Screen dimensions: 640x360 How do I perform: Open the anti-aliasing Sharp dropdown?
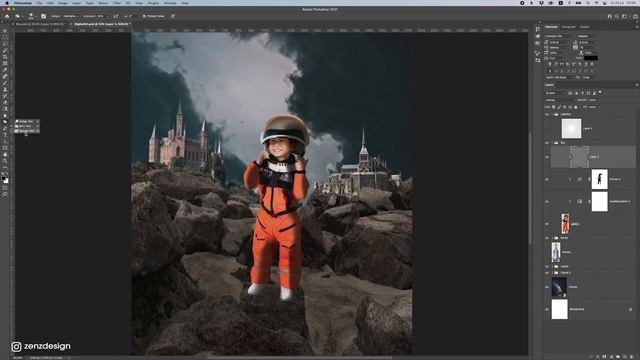coord(589,77)
